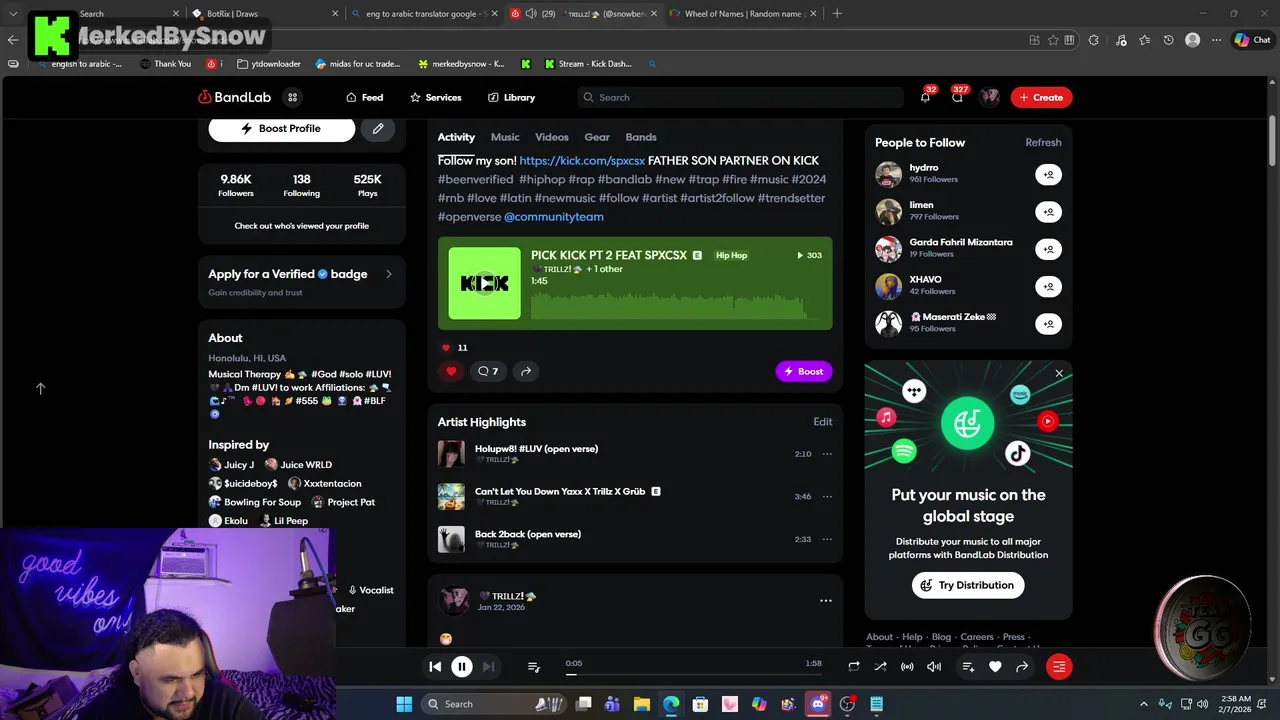Click the Windows taskbar Search box

pyautogui.click(x=494, y=704)
